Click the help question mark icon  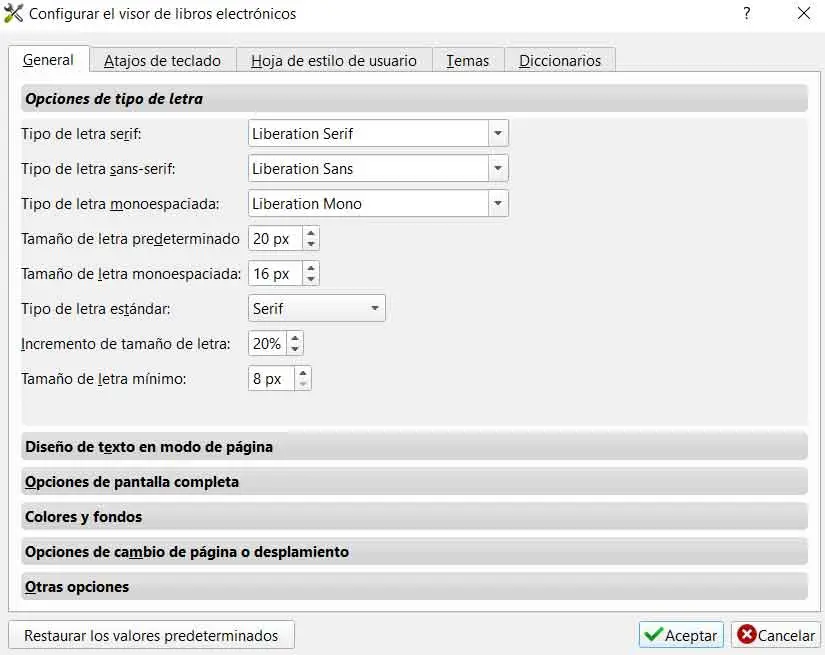(x=747, y=14)
